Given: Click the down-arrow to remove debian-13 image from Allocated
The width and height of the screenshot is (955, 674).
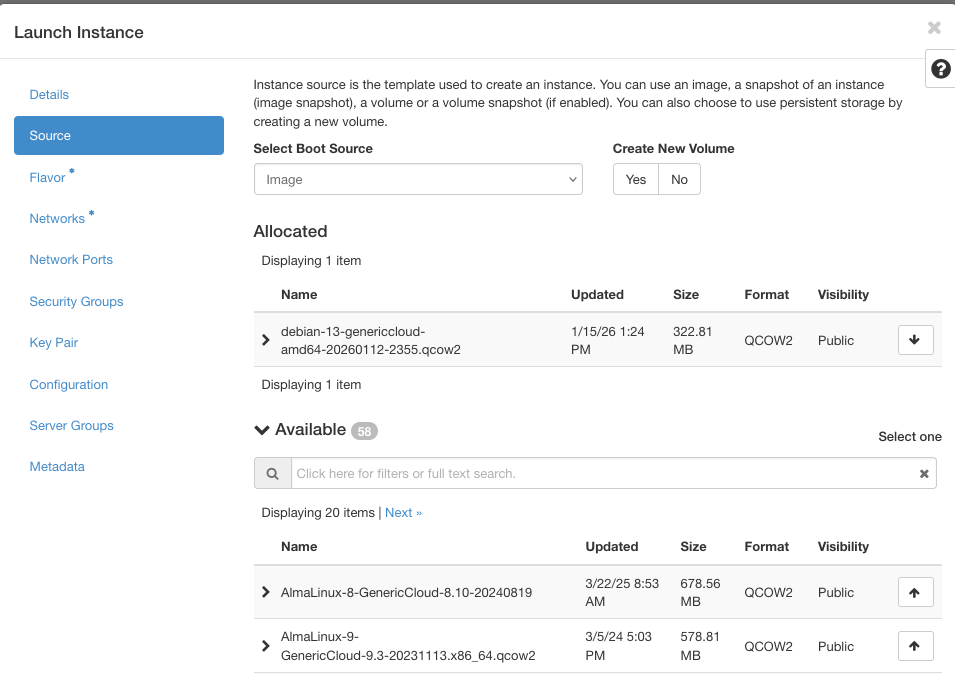Looking at the screenshot, I should pyautogui.click(x=915, y=340).
